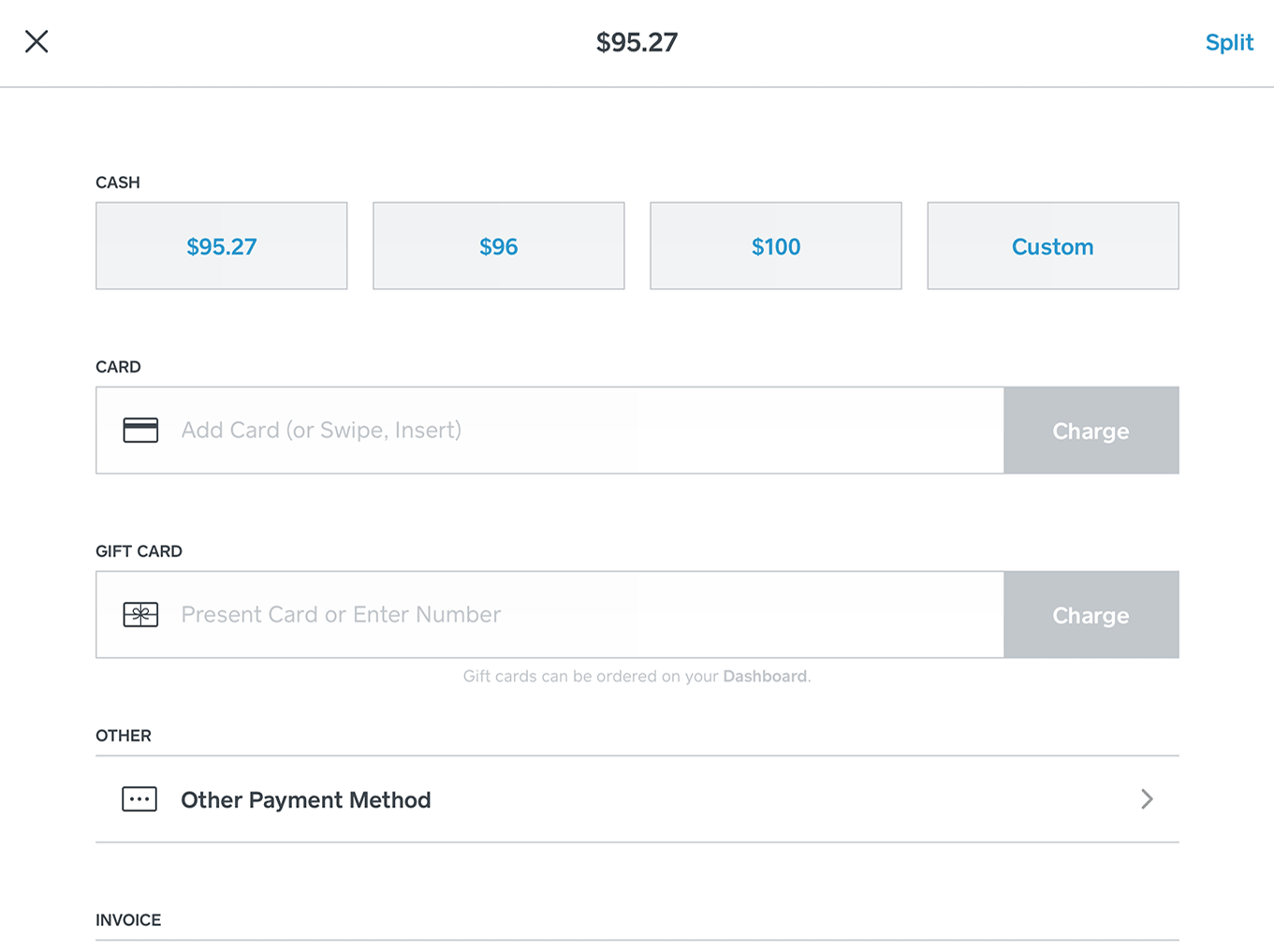Image resolution: width=1274 pixels, height=952 pixels.
Task: Click the GIFT CARD section heading
Action: coord(139,551)
